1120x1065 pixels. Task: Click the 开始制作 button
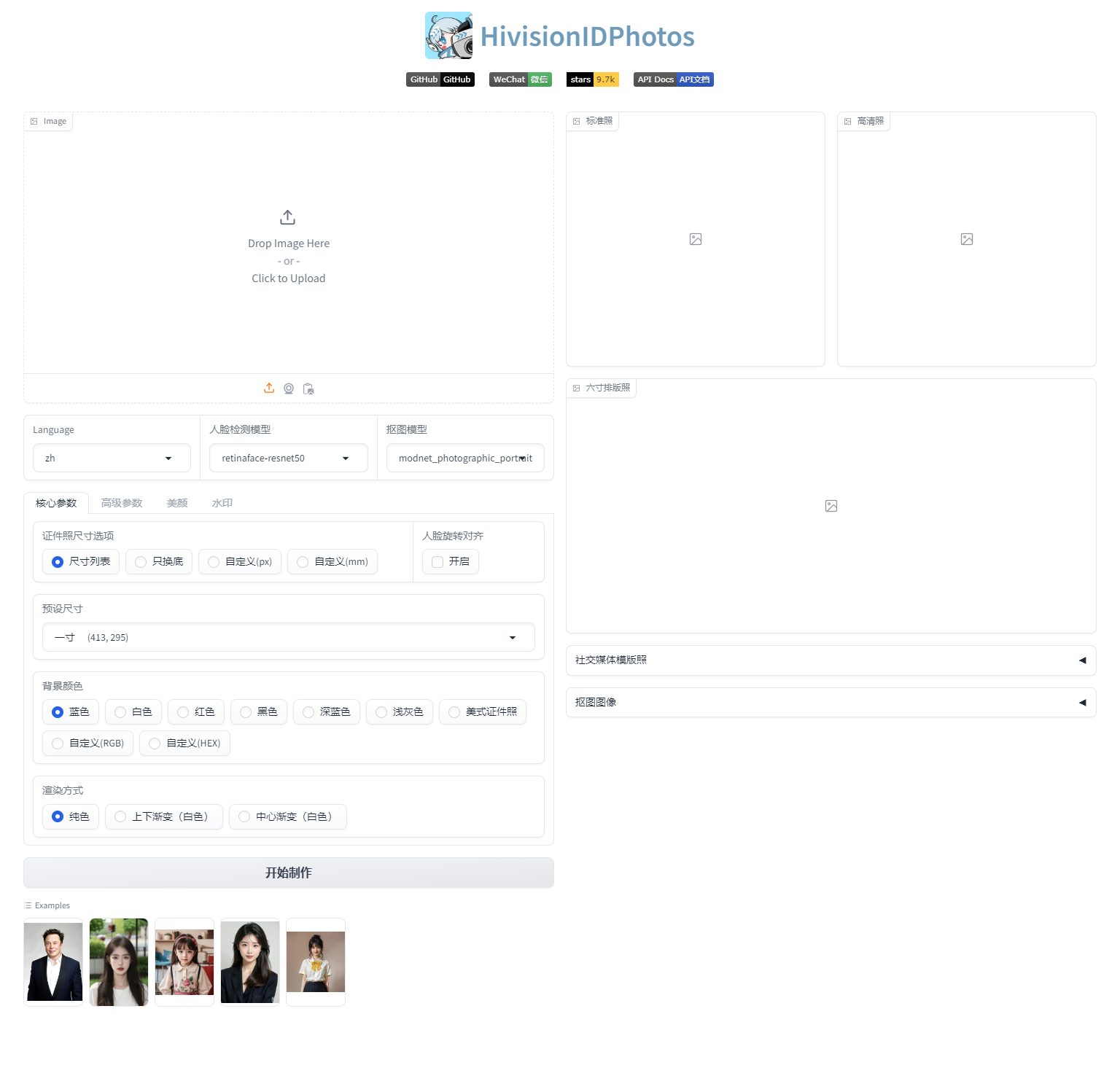[289, 873]
